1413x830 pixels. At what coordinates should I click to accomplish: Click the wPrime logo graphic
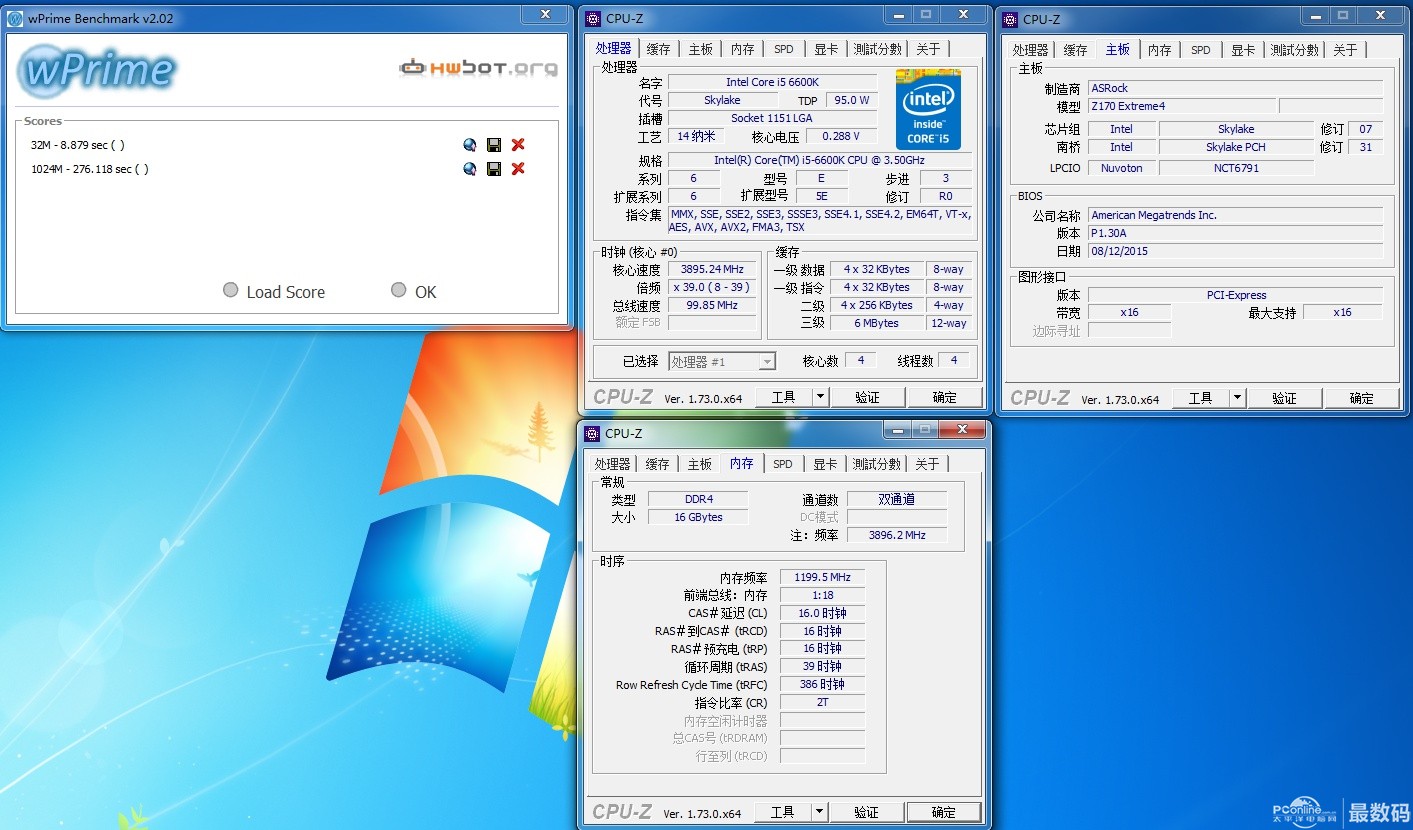[x=97, y=69]
